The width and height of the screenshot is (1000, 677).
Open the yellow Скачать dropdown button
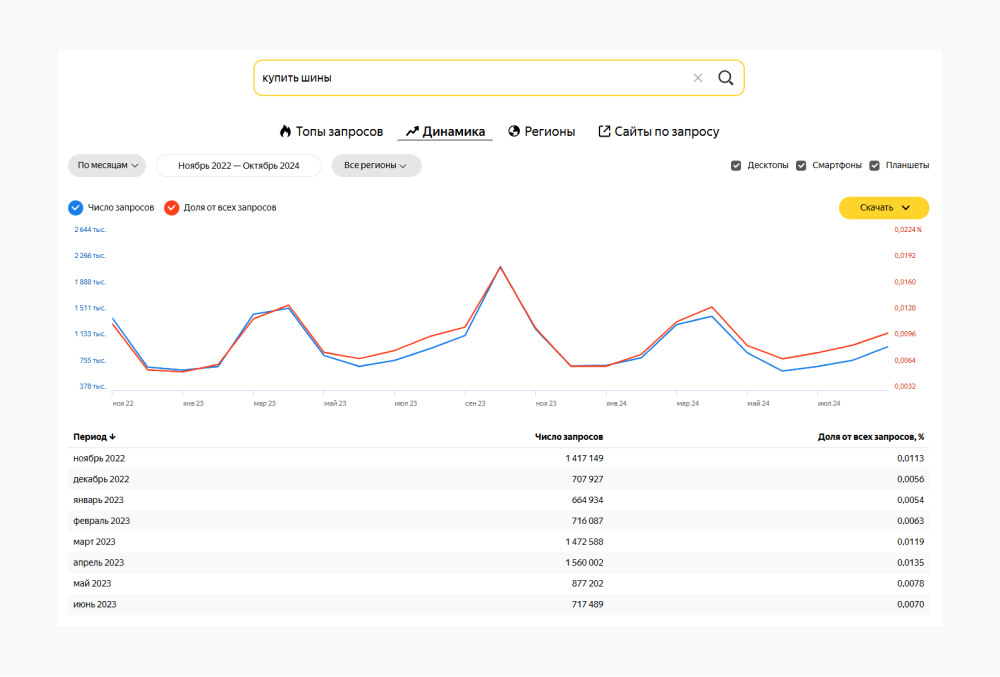pos(884,207)
